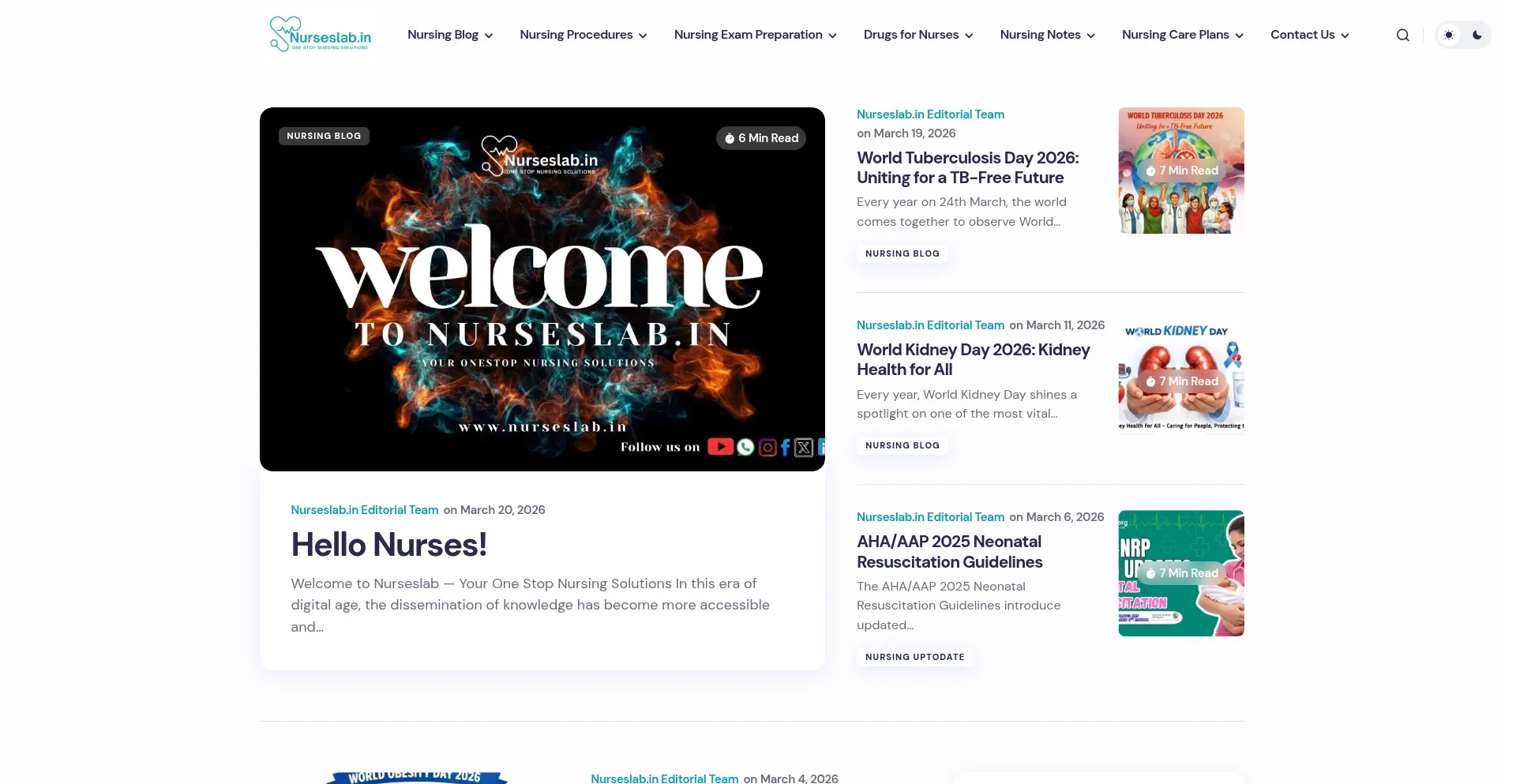
Task: Click WhatsApp icon on welcome banner
Action: pos(745,448)
